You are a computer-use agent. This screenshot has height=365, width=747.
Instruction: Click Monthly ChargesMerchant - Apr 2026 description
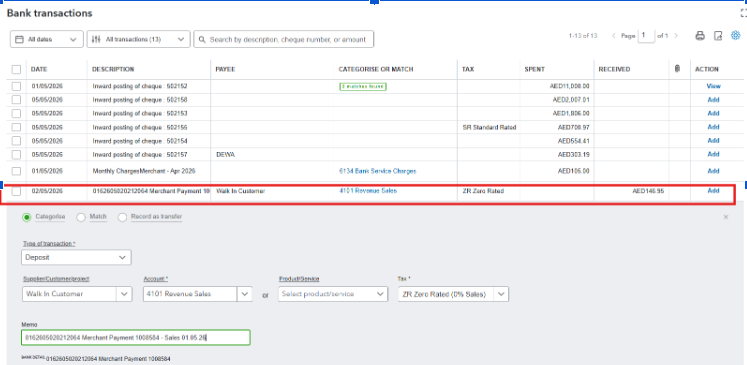144,171
